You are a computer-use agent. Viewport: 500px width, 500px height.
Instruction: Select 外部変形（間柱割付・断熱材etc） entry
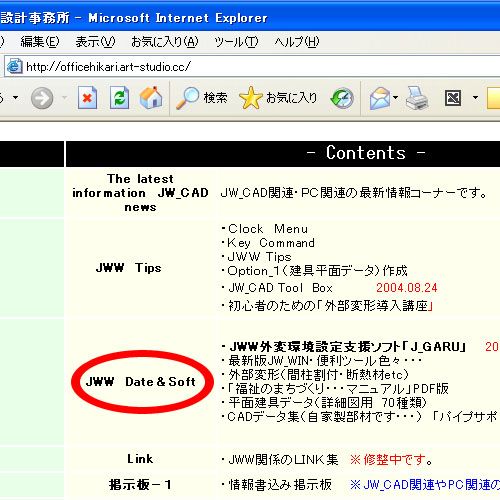318,375
